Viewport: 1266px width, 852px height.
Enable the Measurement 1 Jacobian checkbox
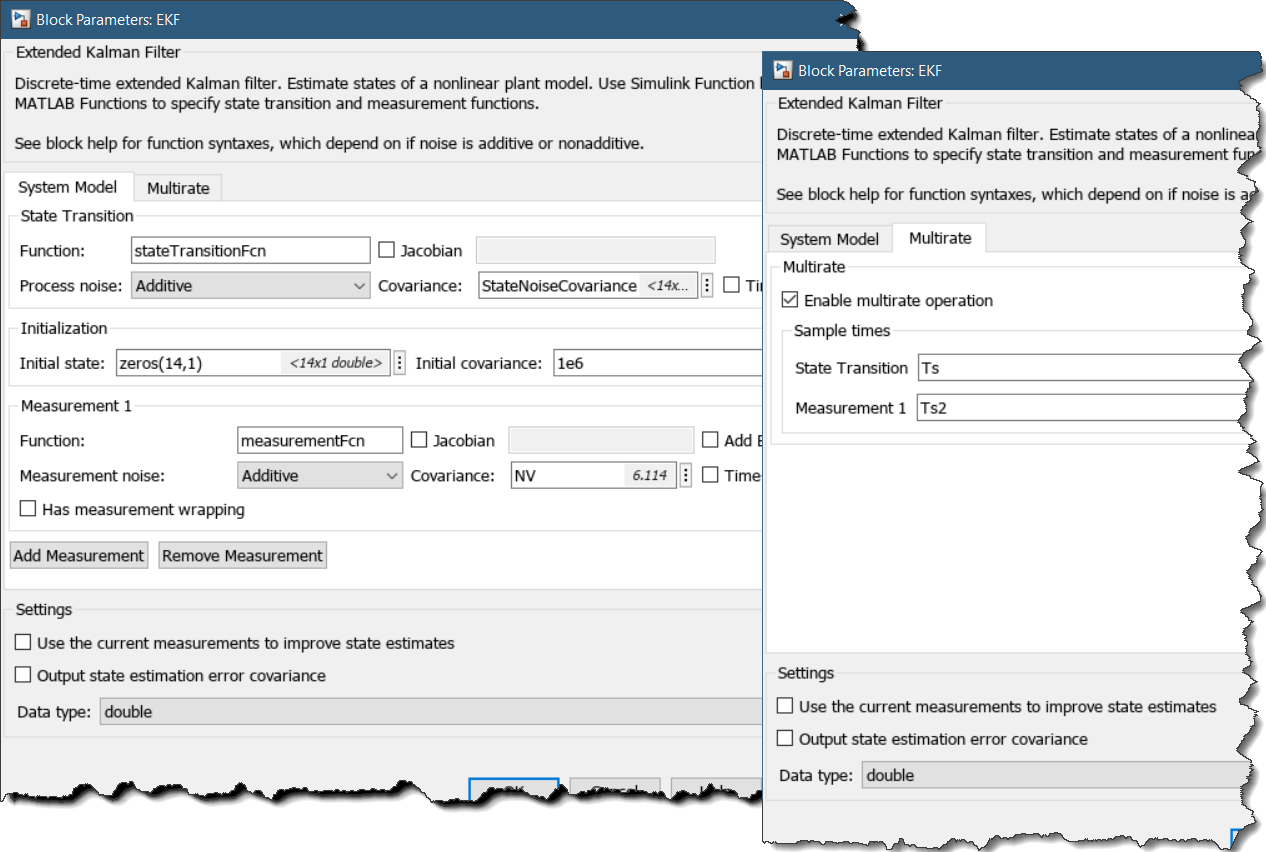[420, 440]
